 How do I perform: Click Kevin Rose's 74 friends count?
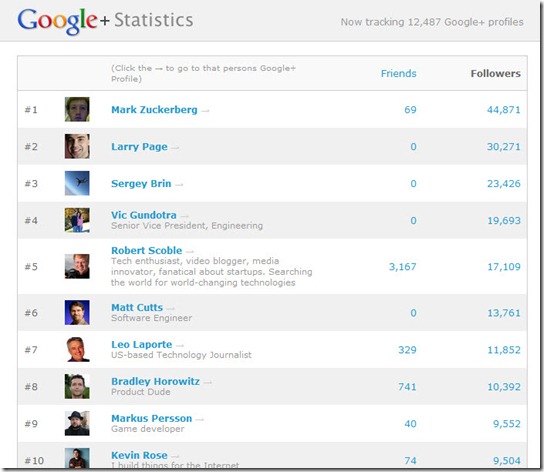point(410,461)
